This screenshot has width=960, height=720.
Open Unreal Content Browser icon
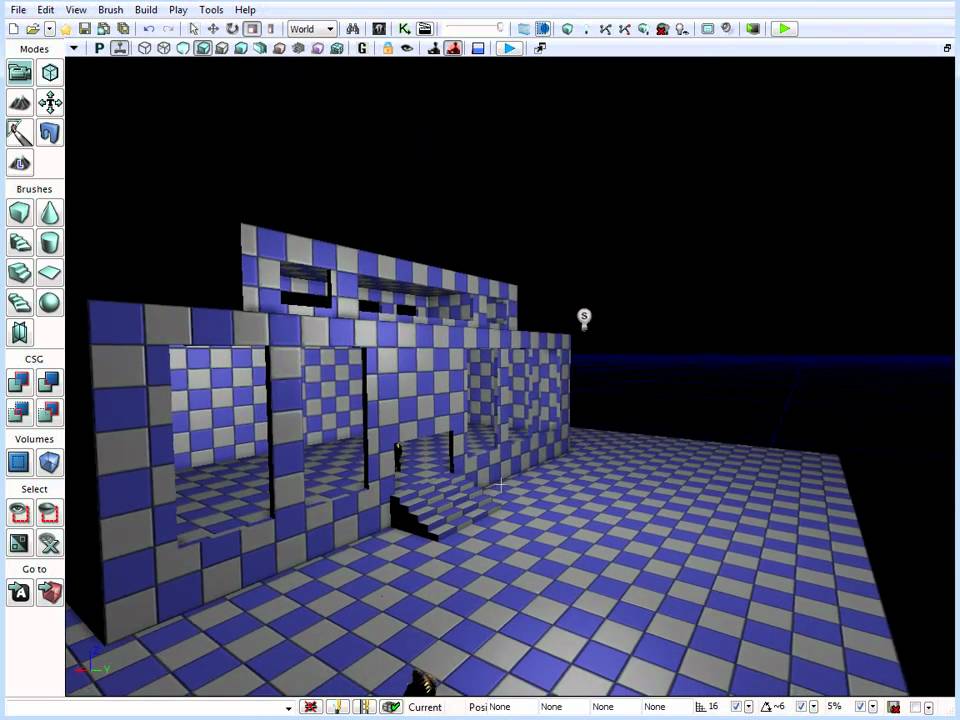point(379,29)
